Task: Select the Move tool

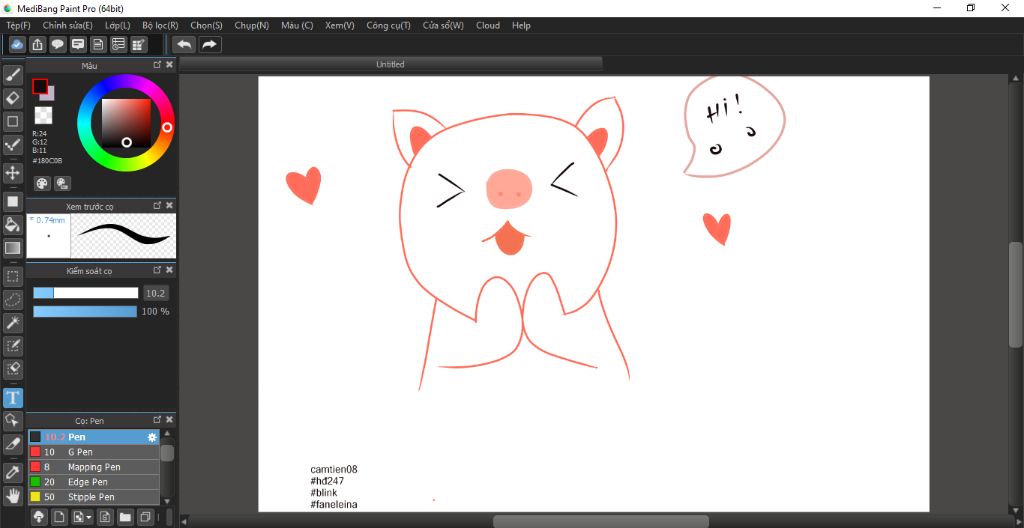Action: 12,173
